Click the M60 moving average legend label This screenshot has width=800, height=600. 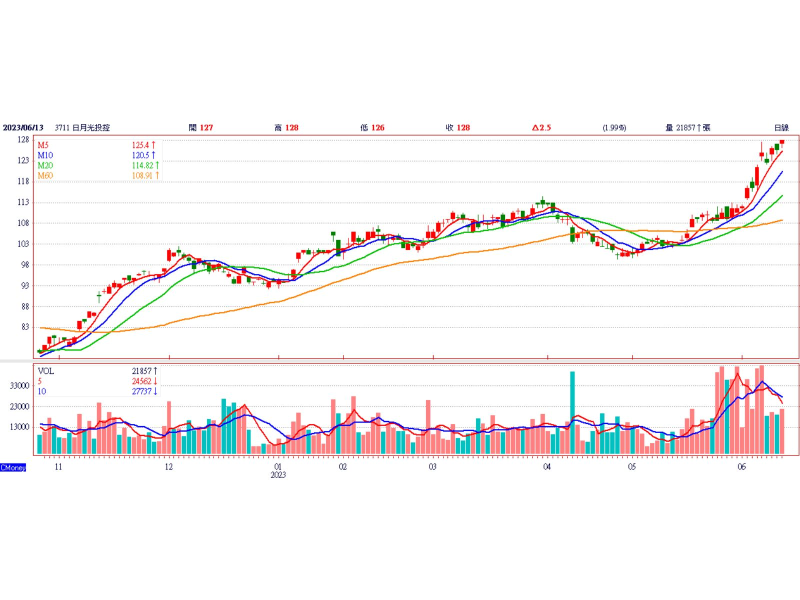46,176
